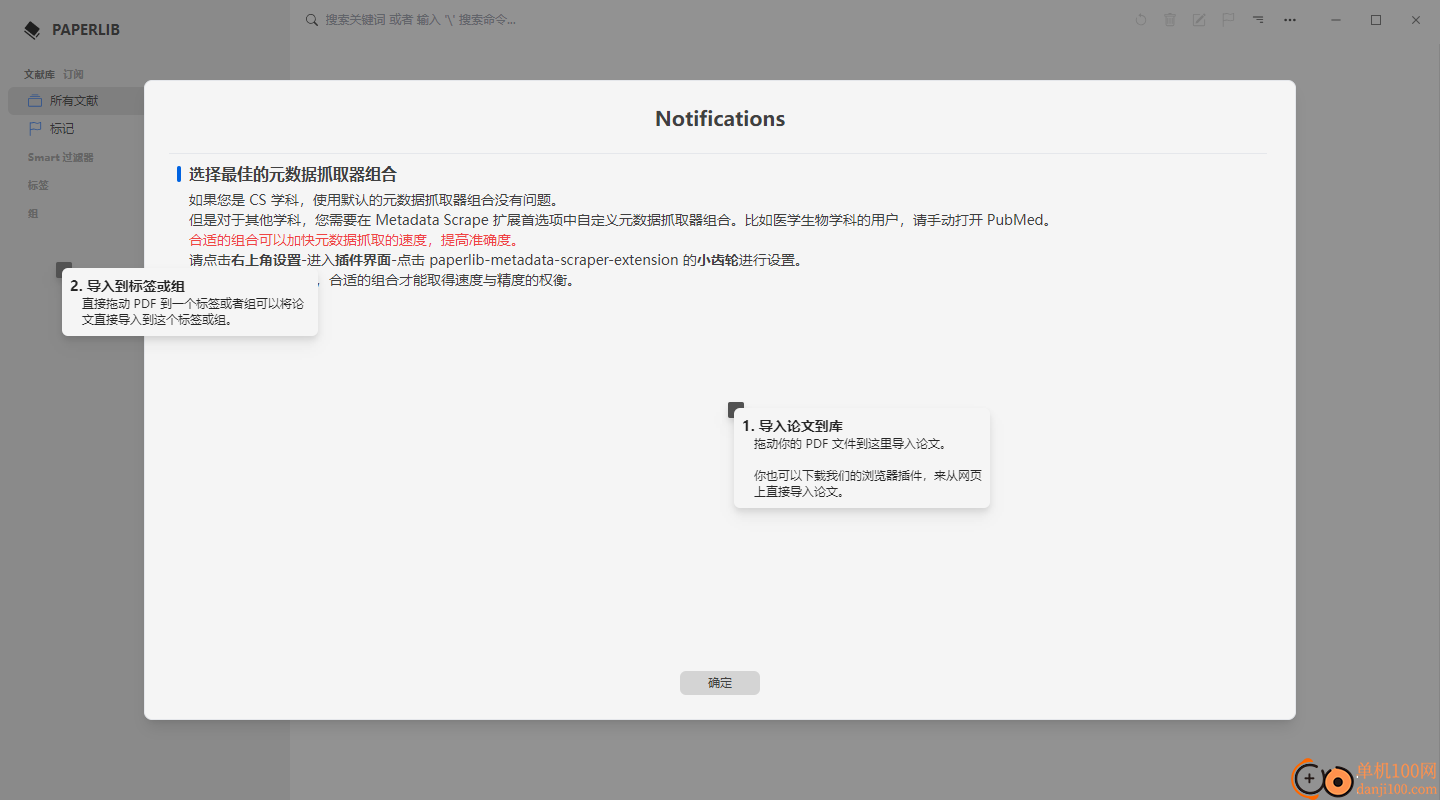Click the flag icon in top toolbar

(x=1228, y=19)
